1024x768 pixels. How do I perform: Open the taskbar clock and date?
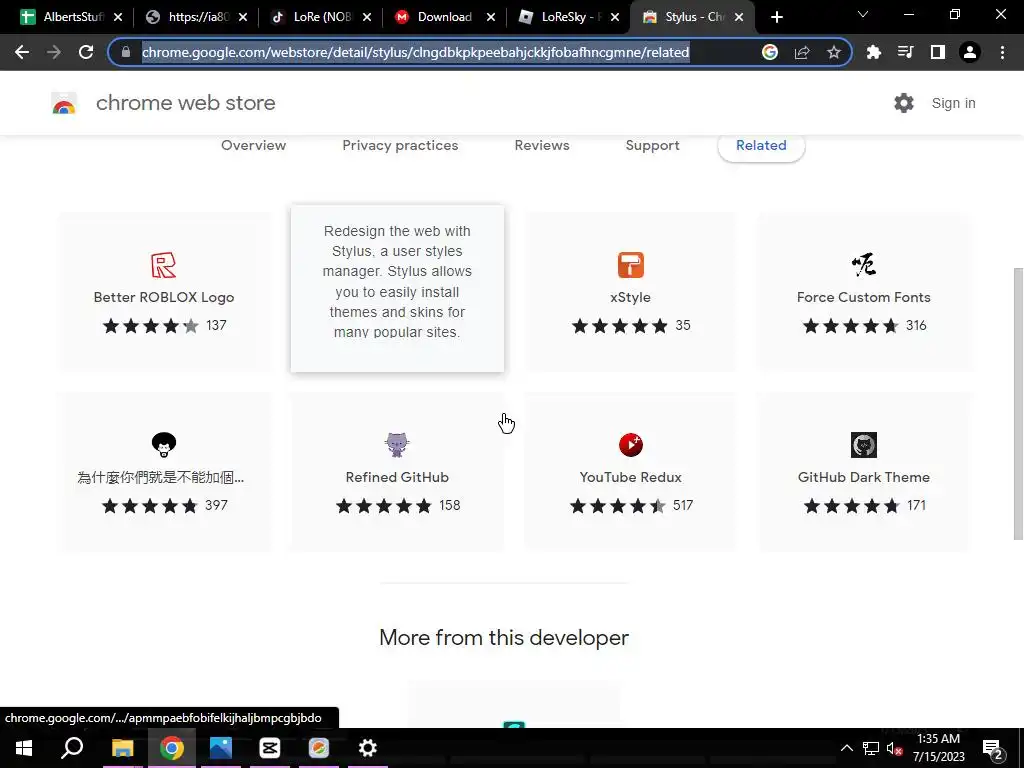[938, 748]
